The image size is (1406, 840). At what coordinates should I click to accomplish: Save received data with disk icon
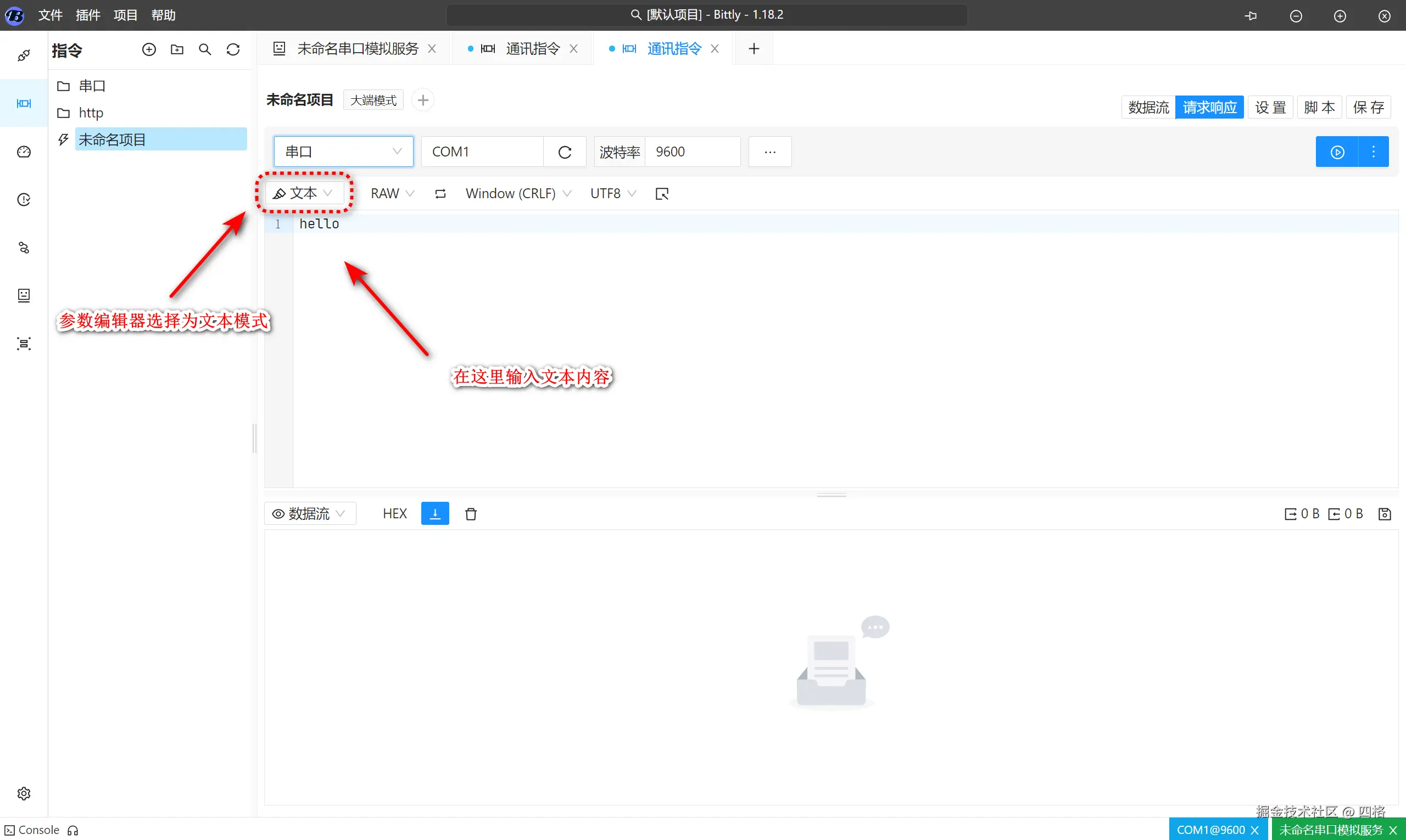click(1385, 513)
